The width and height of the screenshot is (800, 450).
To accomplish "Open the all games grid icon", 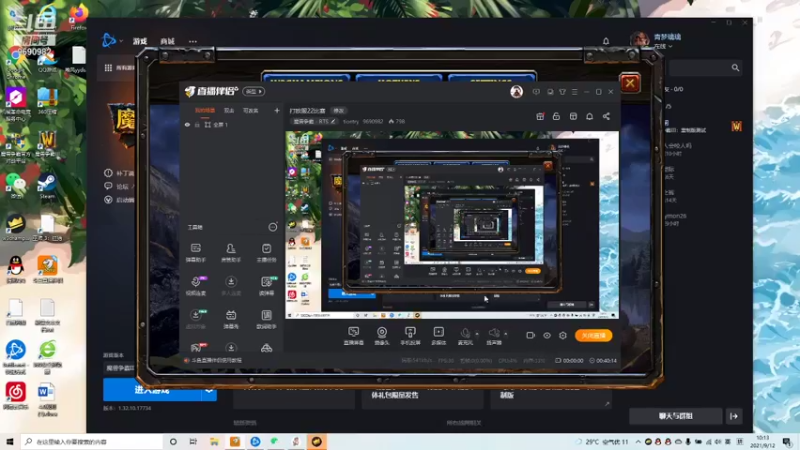I will click(x=108, y=67).
